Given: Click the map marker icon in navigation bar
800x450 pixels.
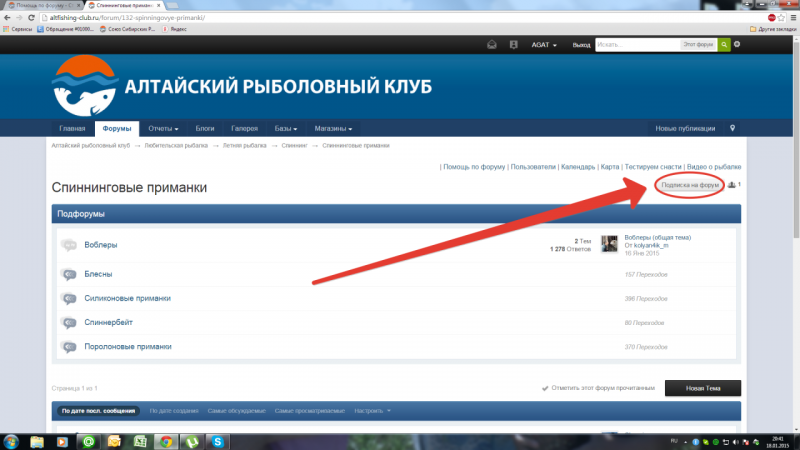Looking at the screenshot, I should pyautogui.click(x=732, y=129).
